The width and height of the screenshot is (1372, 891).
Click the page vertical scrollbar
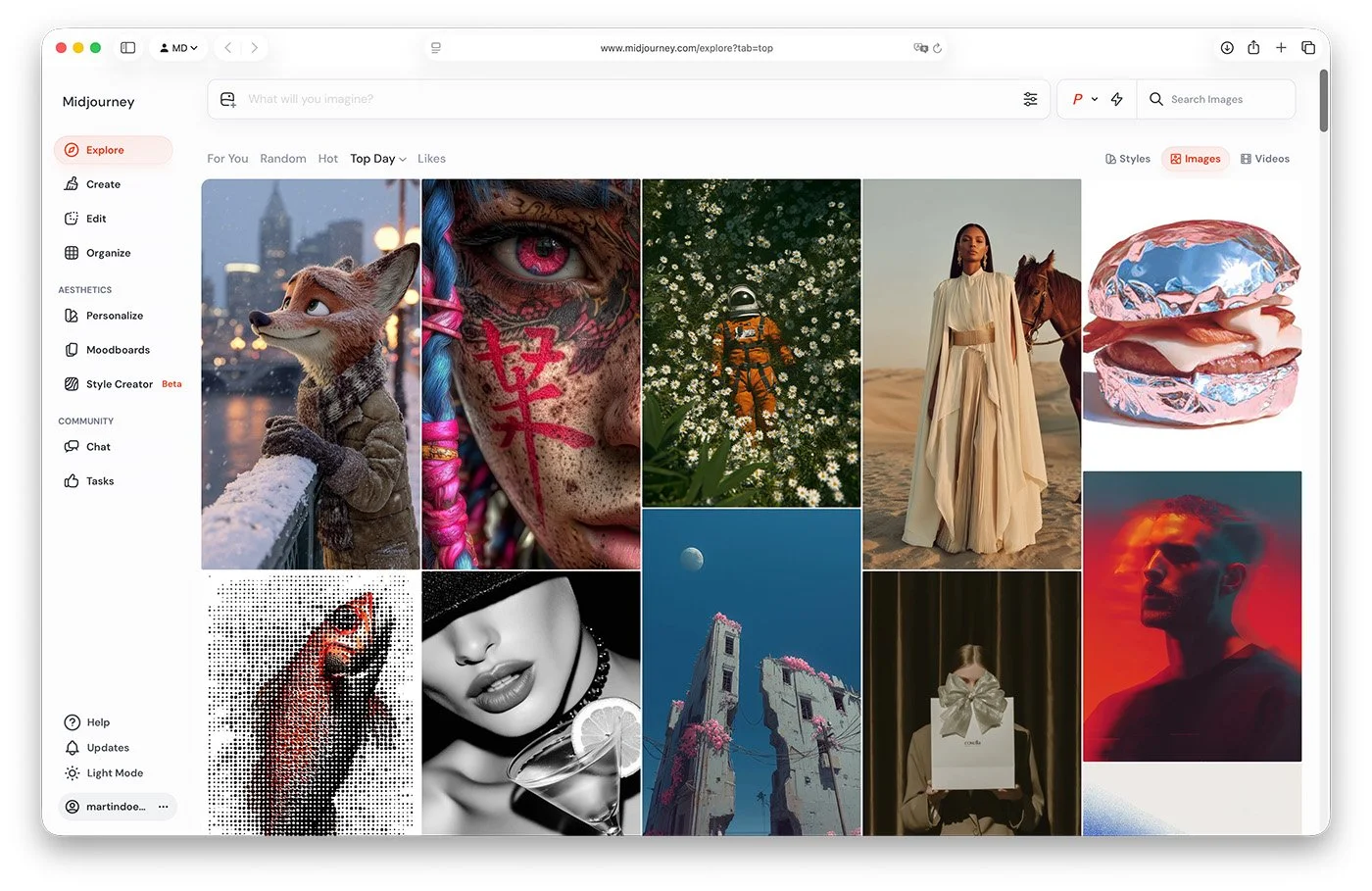point(1324,100)
